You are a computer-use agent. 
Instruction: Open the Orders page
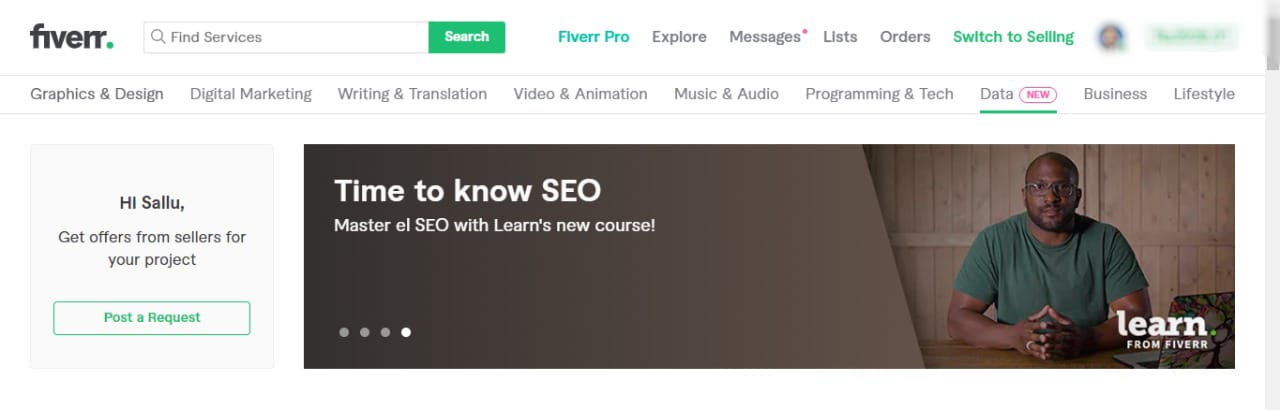(905, 37)
